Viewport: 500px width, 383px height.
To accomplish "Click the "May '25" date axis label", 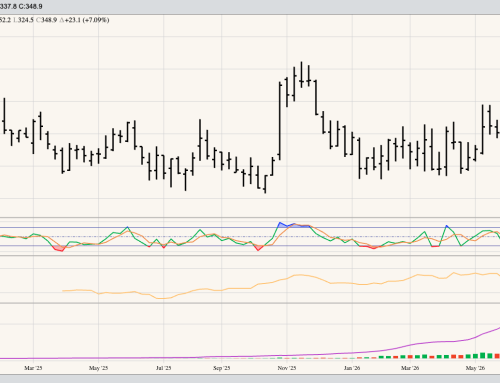I will pyautogui.click(x=98, y=368).
